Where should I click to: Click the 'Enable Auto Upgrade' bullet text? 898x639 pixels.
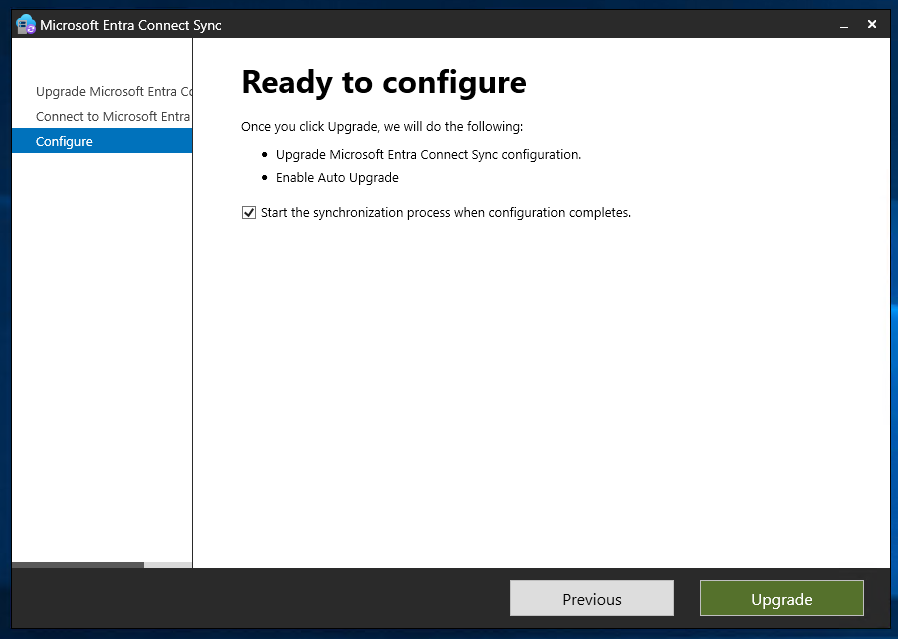337,178
